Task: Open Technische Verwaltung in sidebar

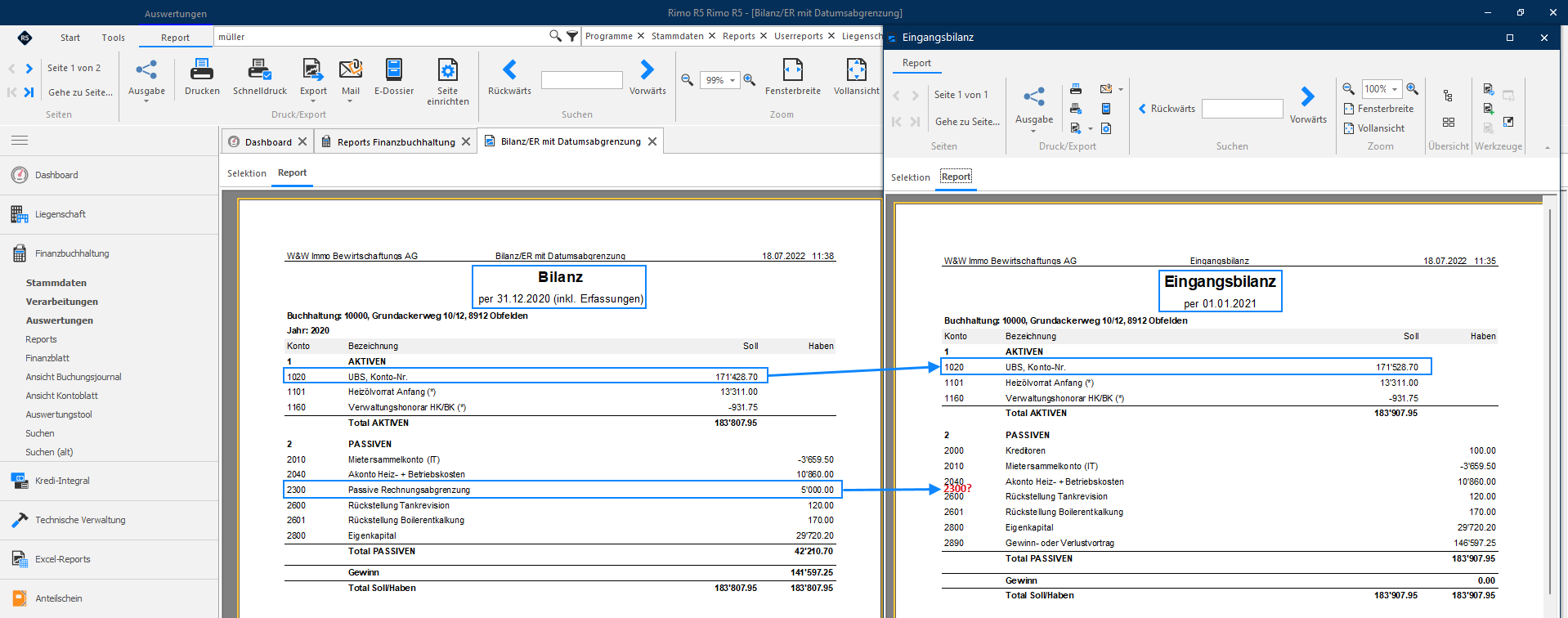Action: click(80, 520)
